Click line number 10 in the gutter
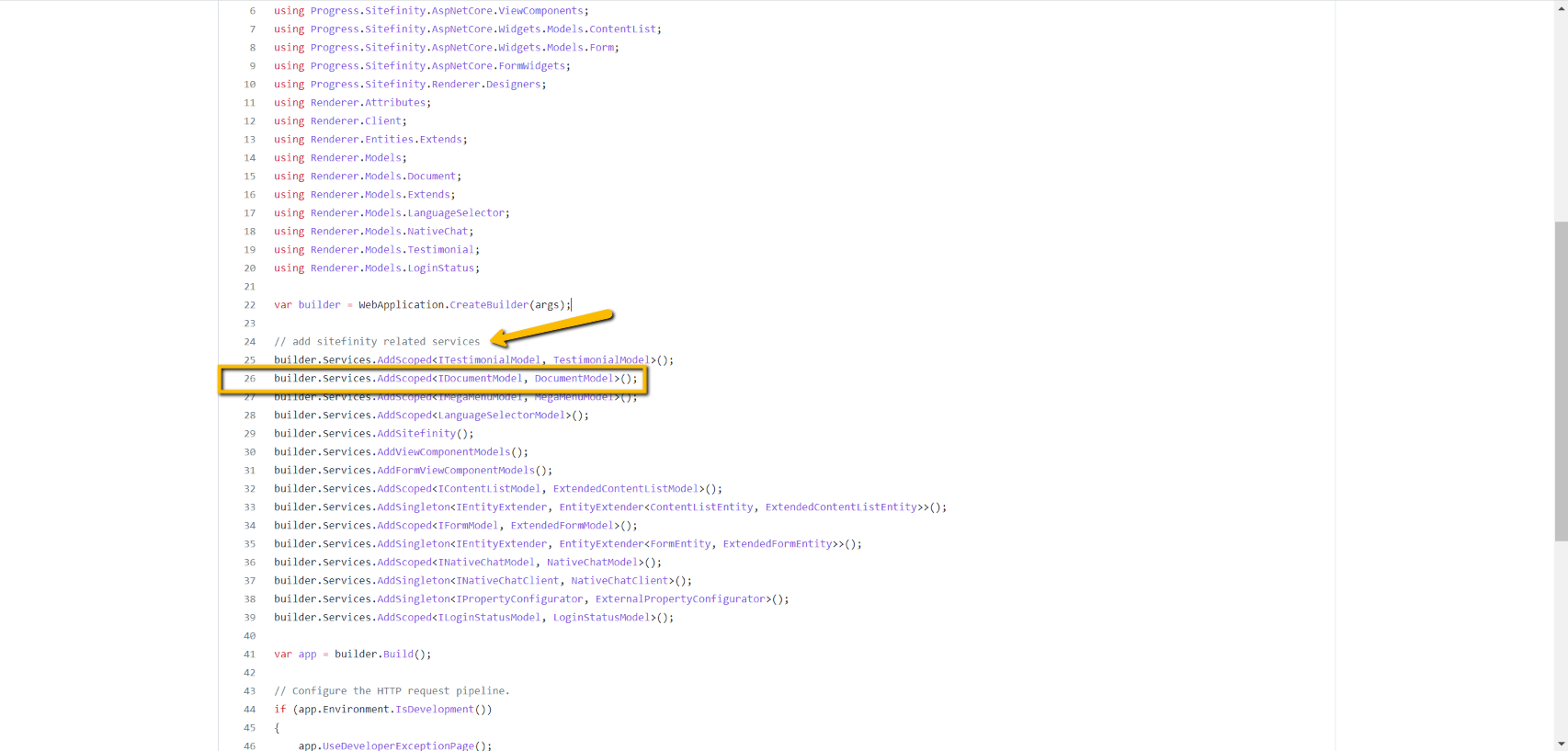The height and width of the screenshot is (751, 1568). coord(249,85)
